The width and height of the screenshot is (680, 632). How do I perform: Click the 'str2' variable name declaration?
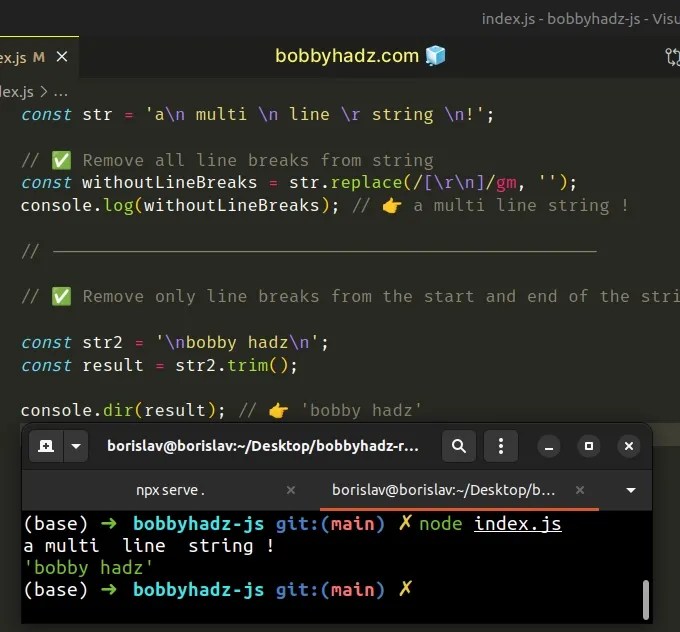coord(102,343)
